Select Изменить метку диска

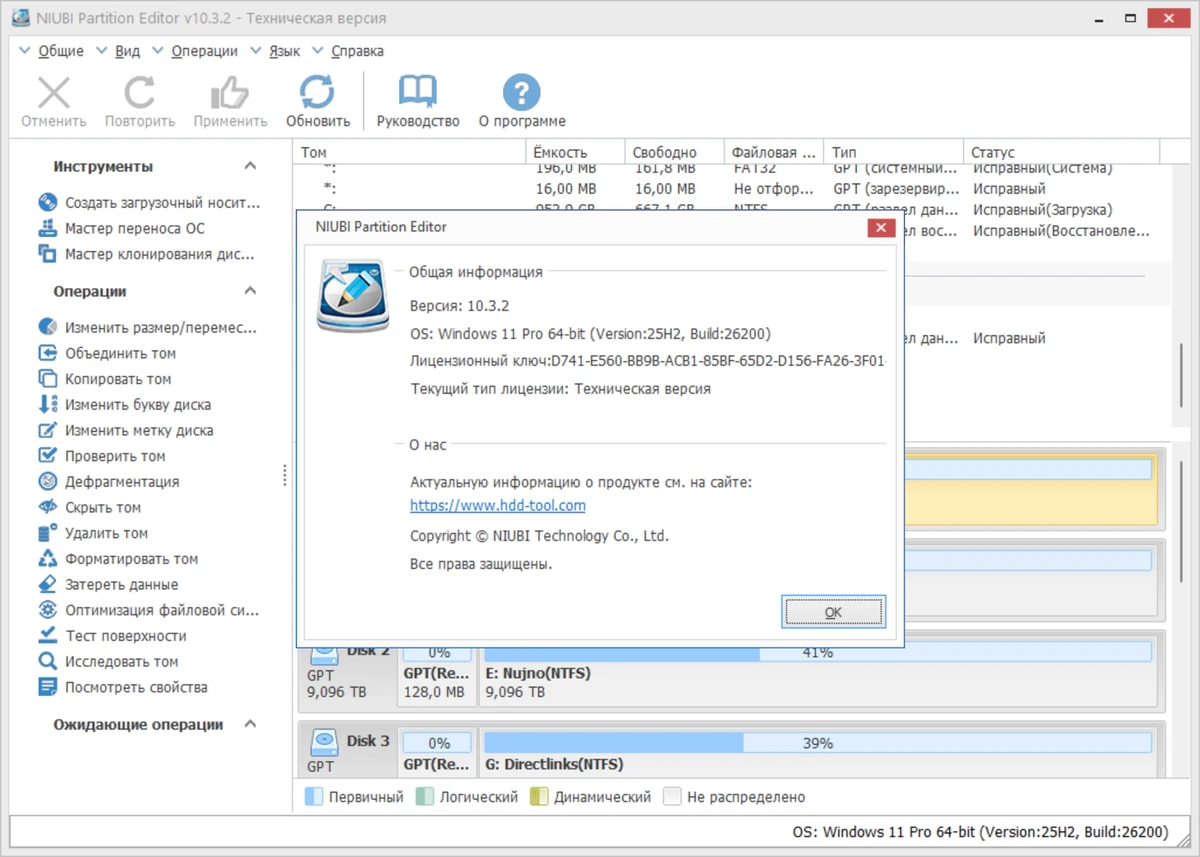(x=126, y=430)
